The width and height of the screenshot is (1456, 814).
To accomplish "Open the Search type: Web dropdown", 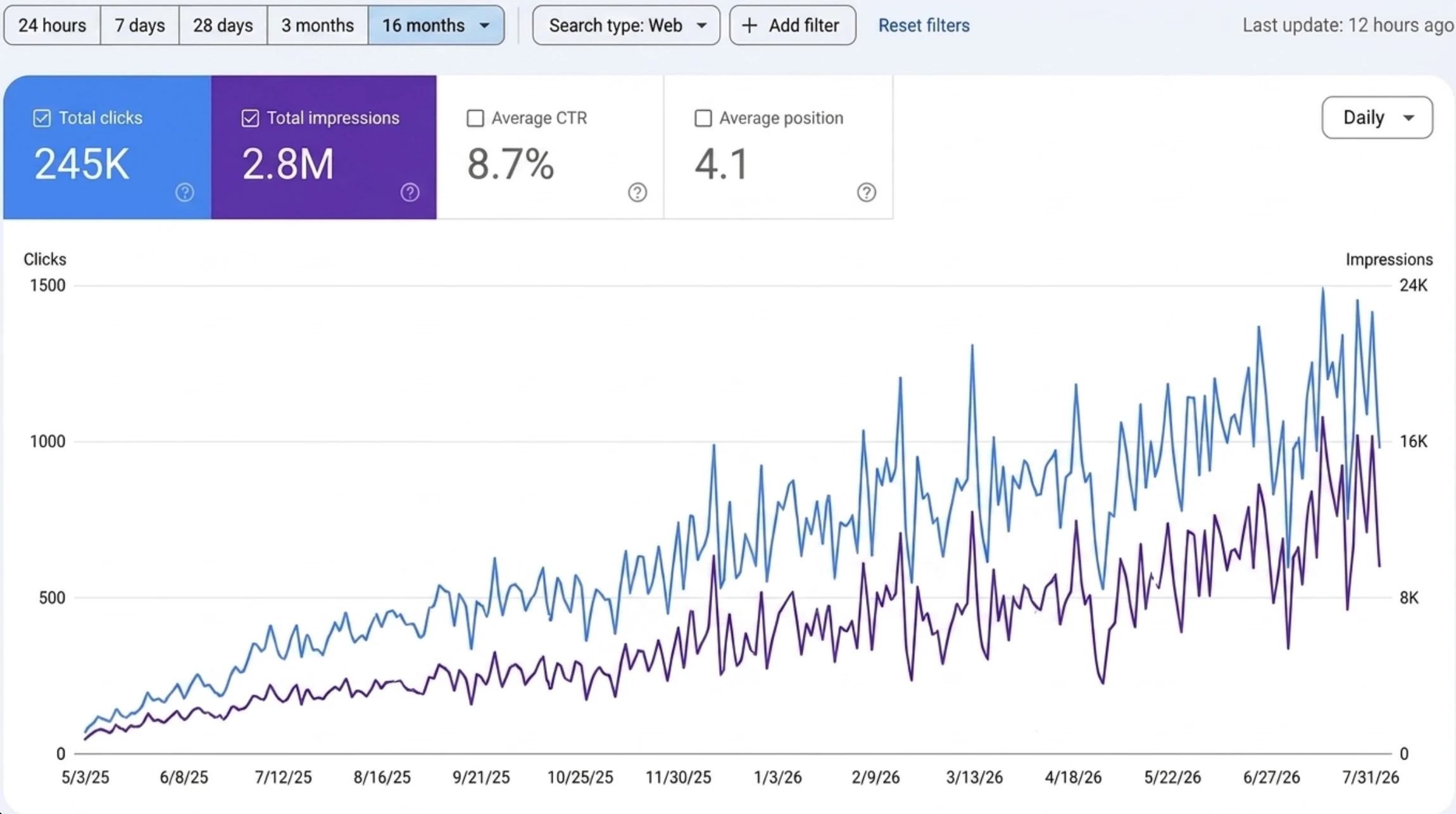I will (x=626, y=25).
